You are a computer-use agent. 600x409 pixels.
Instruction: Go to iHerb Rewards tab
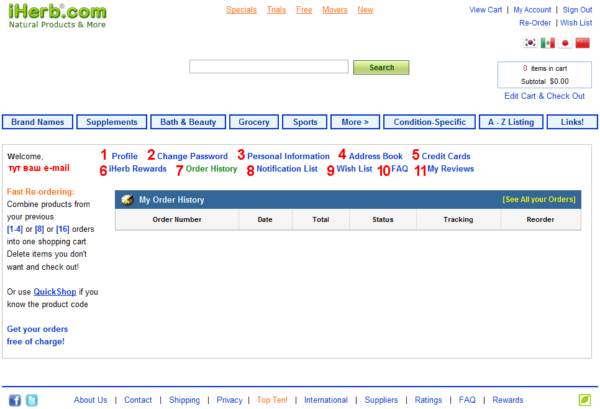coord(137,169)
